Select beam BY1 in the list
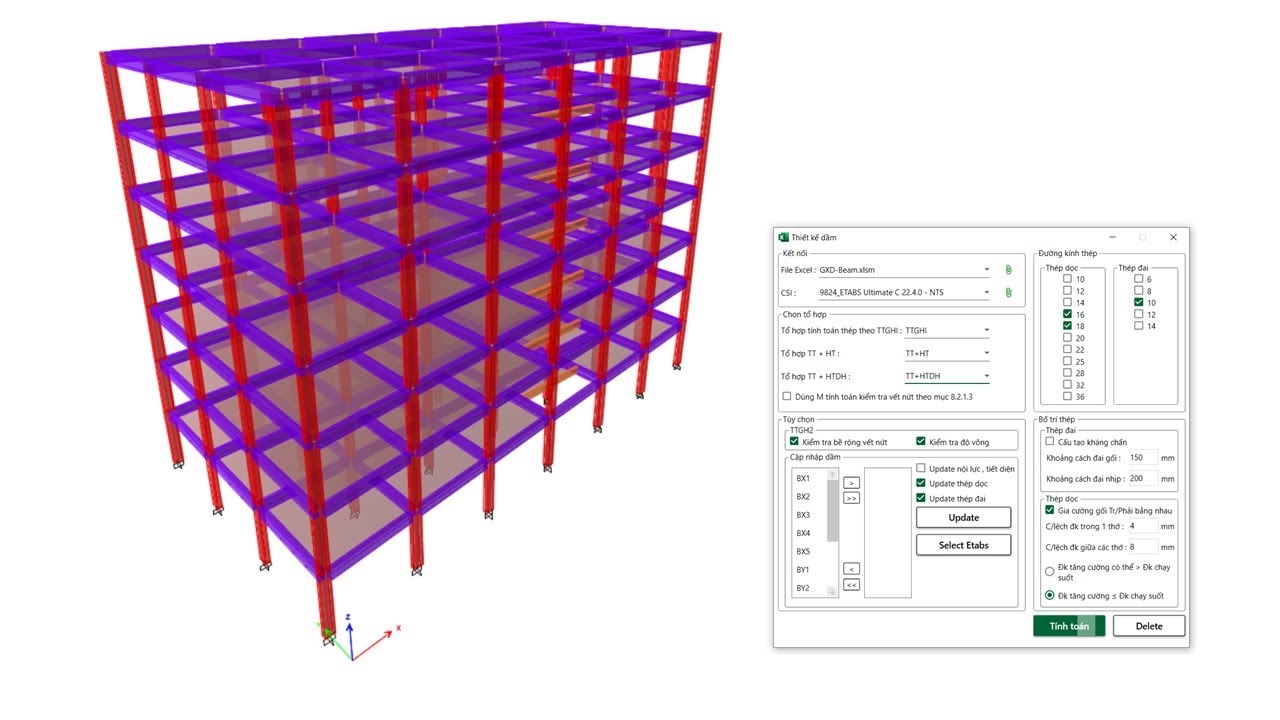This screenshot has height=720, width=1280. pyautogui.click(x=803, y=569)
